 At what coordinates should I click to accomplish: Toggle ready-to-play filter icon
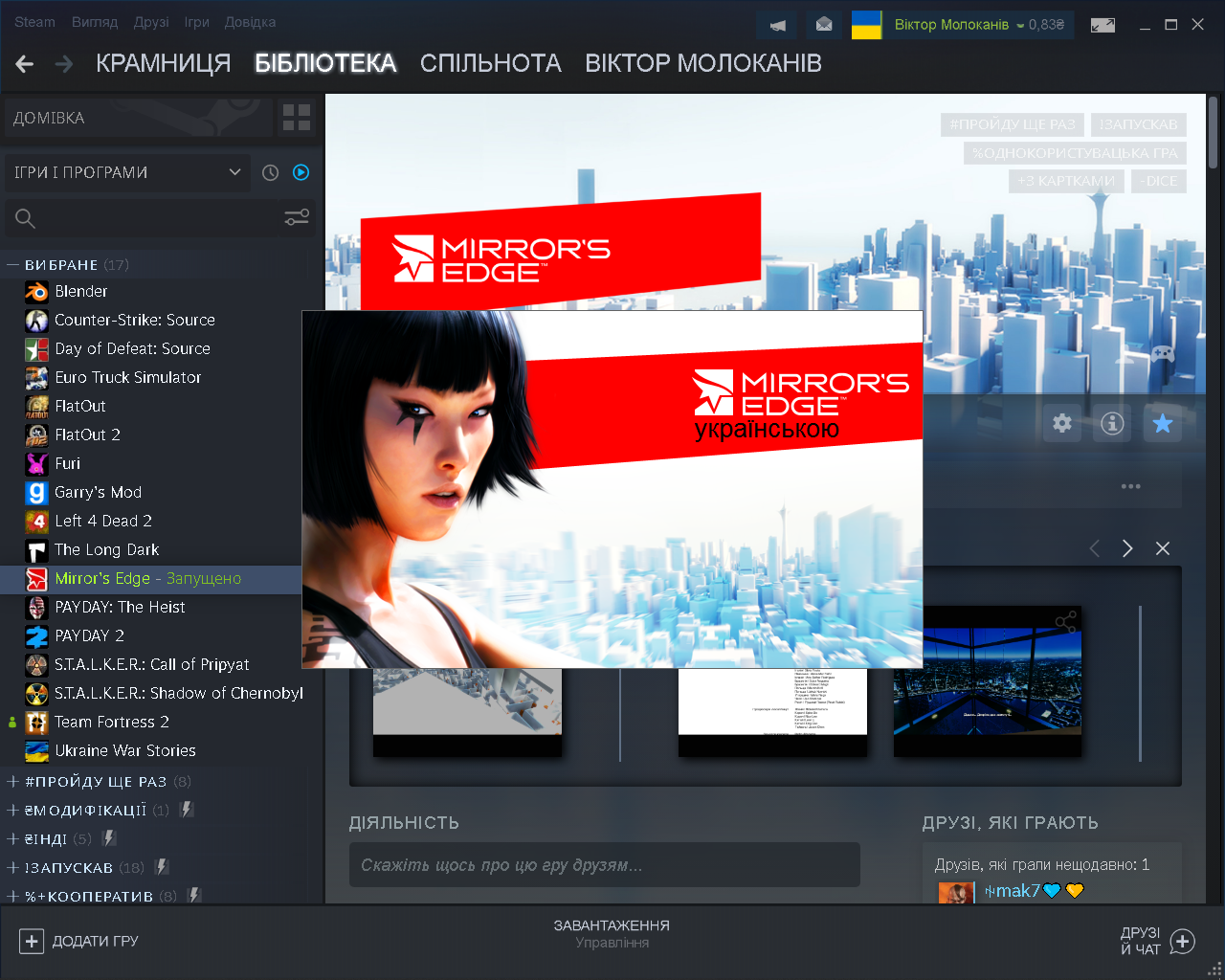click(301, 172)
